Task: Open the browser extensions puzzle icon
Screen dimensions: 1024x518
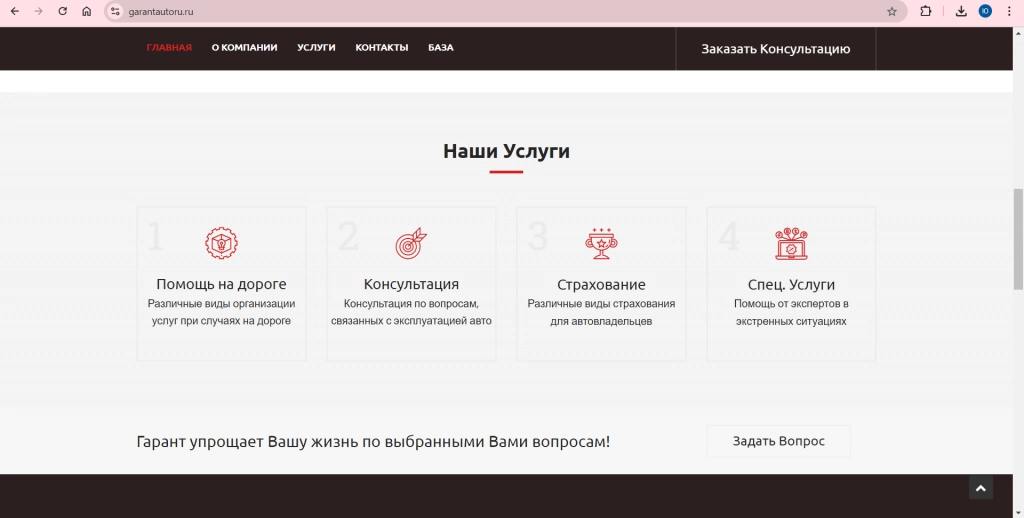Action: (x=925, y=11)
